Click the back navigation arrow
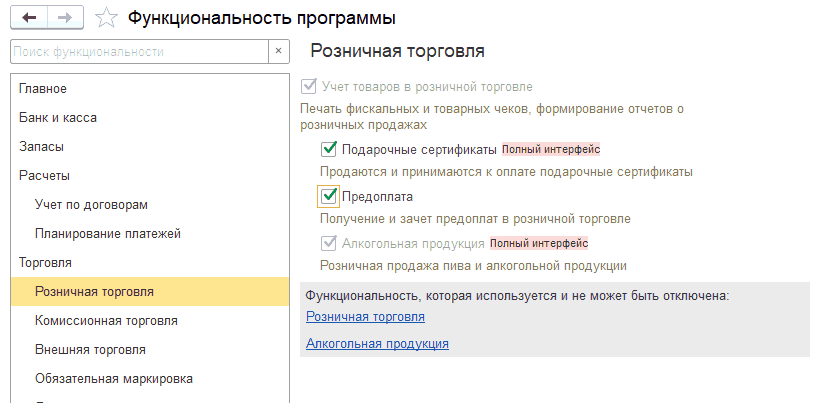Image resolution: width=816 pixels, height=403 pixels. tap(27, 18)
